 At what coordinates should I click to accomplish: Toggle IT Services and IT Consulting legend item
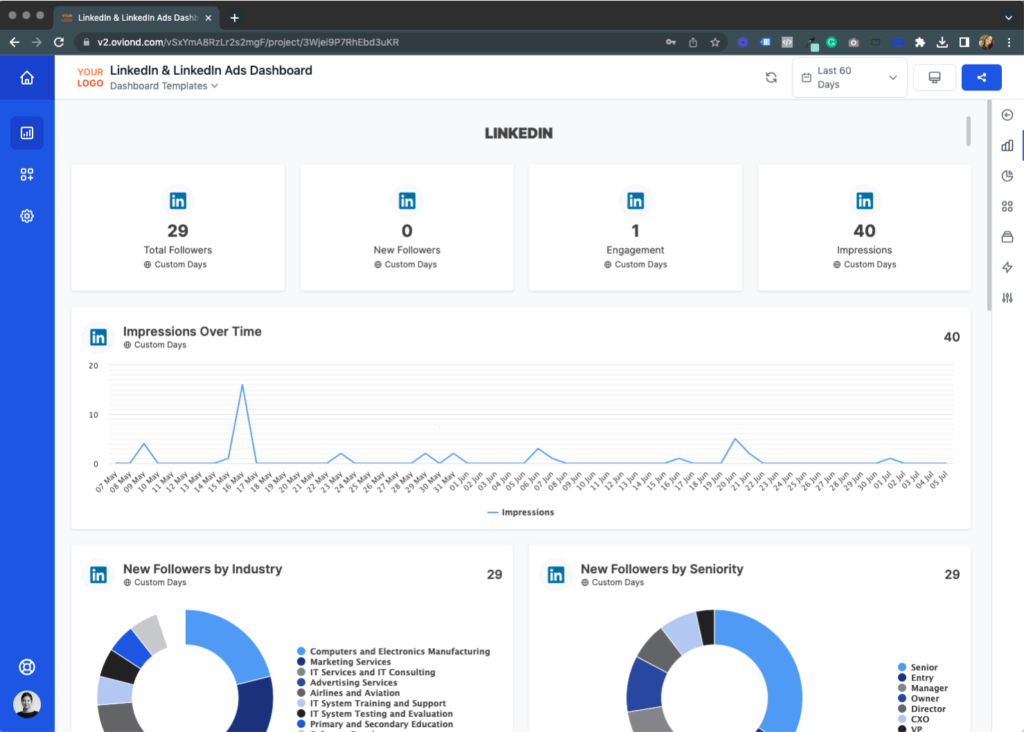tap(366, 673)
